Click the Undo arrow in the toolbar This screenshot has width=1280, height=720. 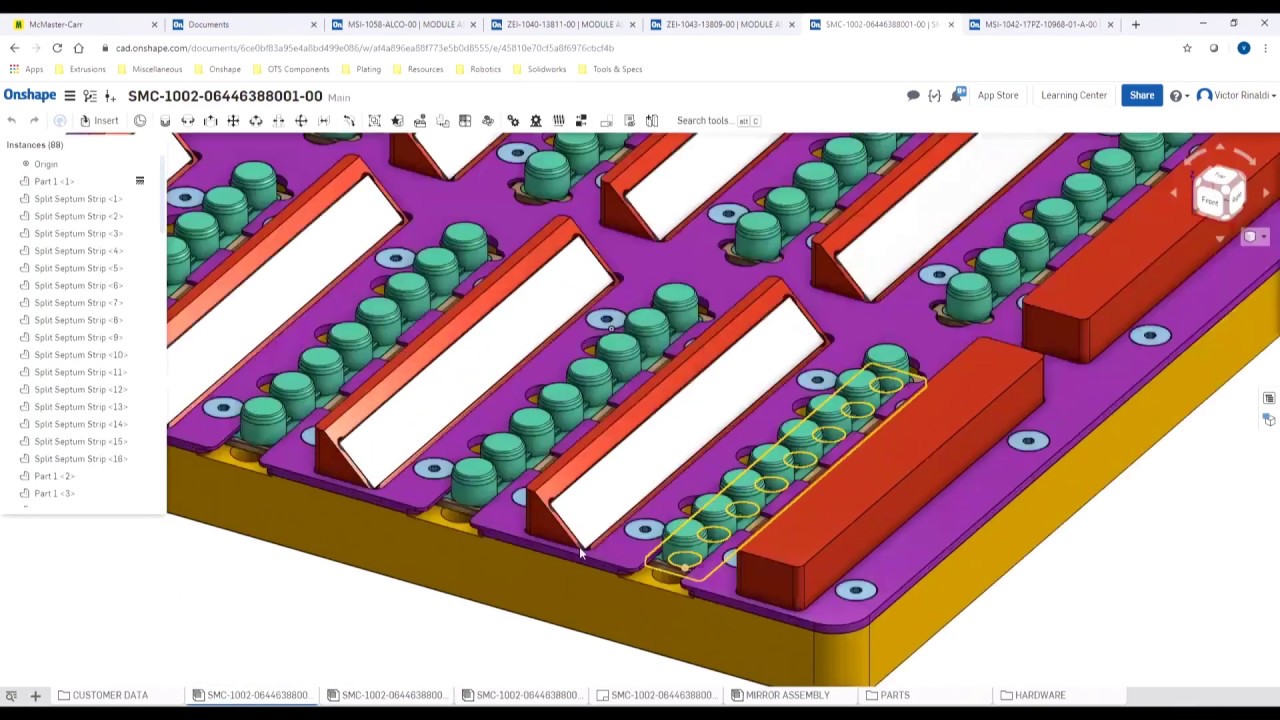11,121
